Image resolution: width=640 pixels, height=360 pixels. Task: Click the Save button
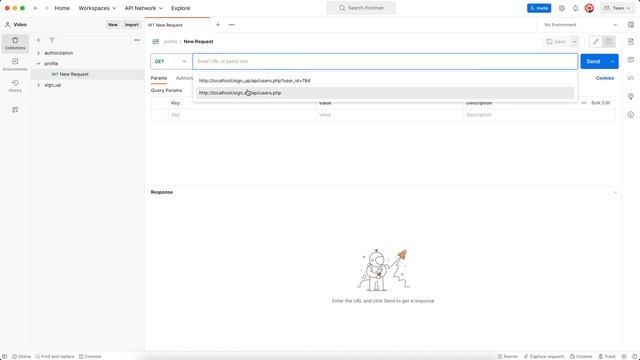pos(556,42)
